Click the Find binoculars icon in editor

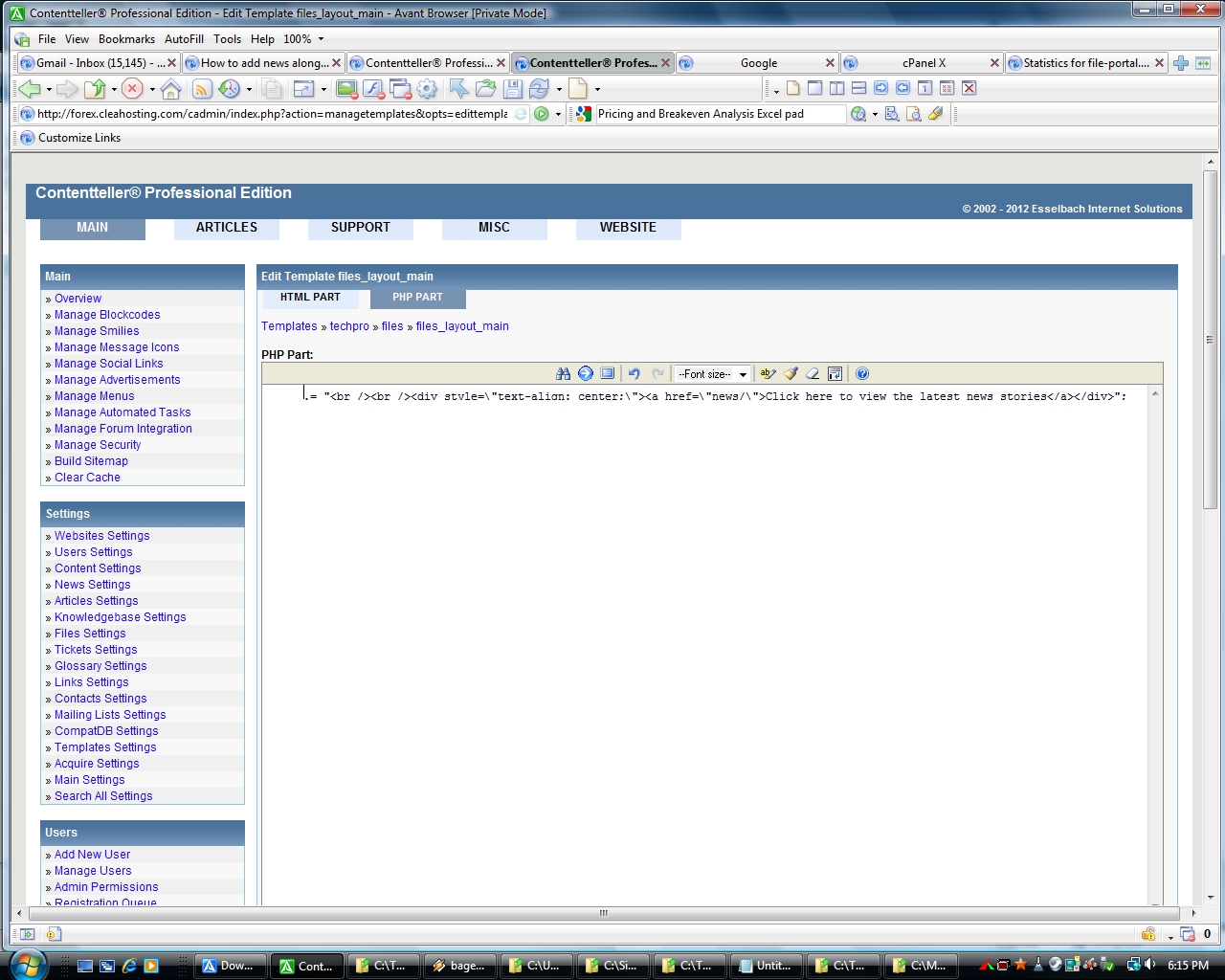click(x=563, y=373)
